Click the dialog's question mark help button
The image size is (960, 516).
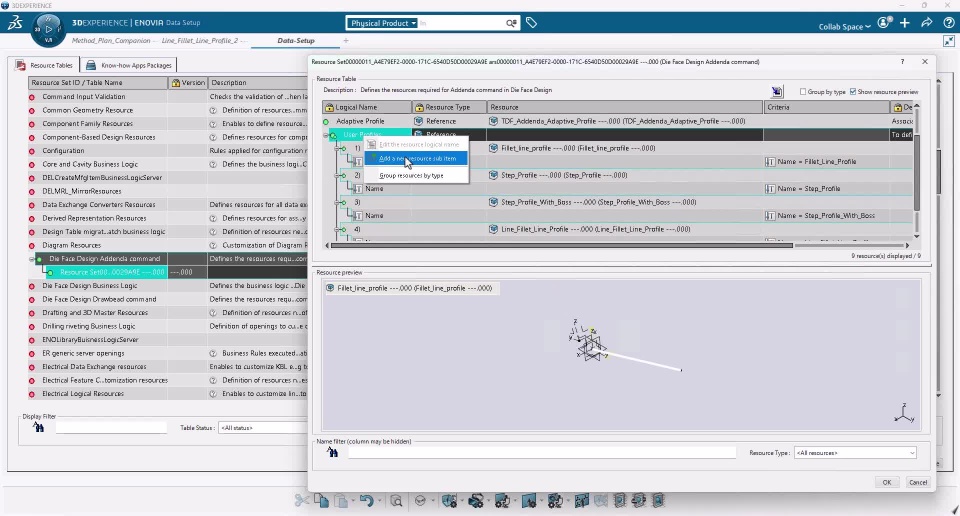(902, 62)
